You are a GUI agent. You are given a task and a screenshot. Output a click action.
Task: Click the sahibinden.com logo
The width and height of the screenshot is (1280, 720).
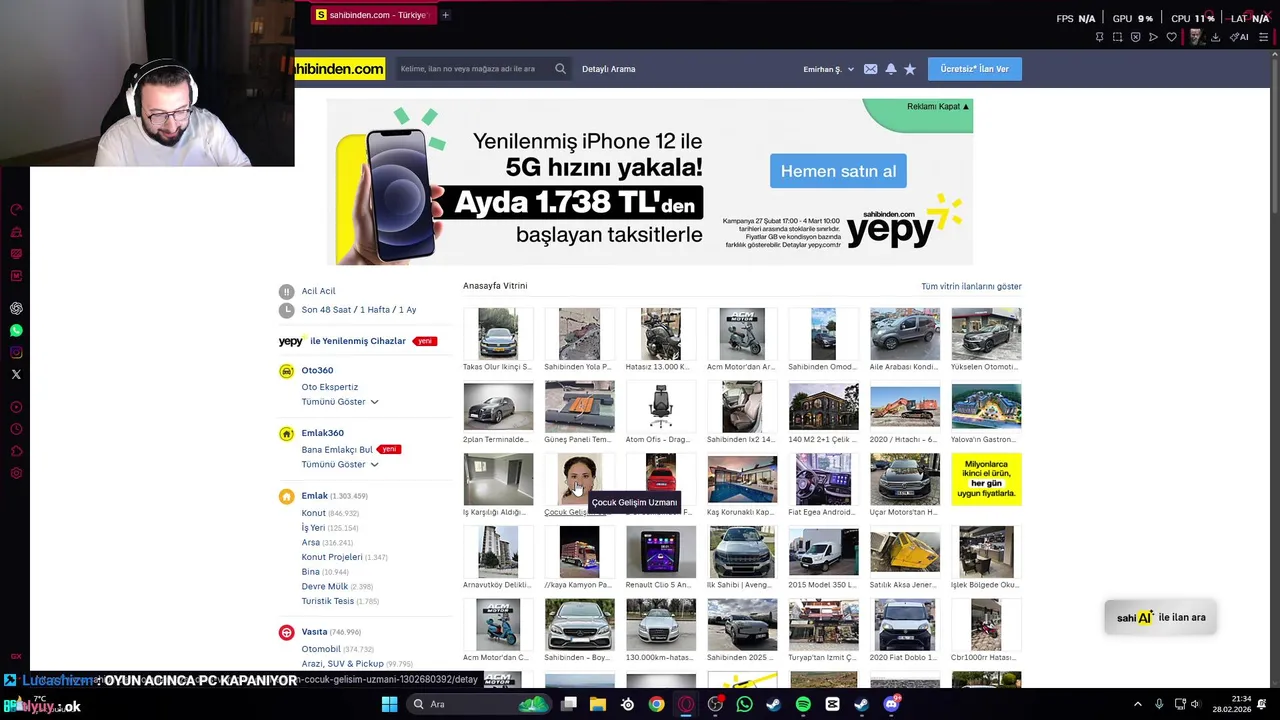[x=340, y=69]
